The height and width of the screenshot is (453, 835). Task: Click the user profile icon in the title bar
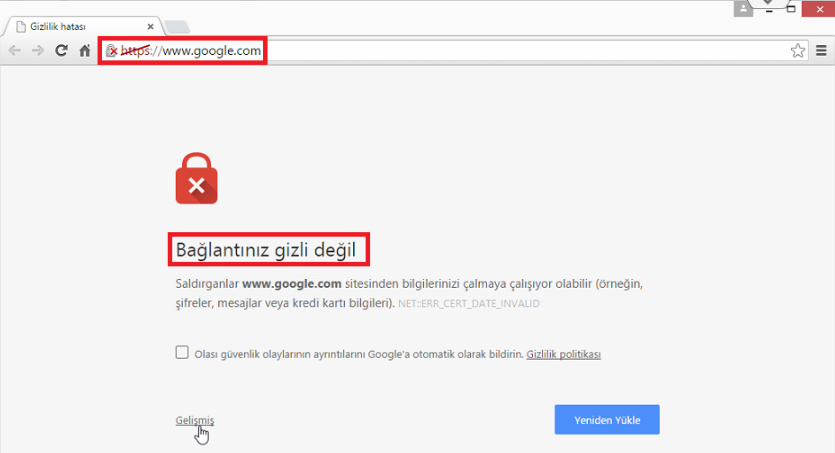(x=743, y=8)
